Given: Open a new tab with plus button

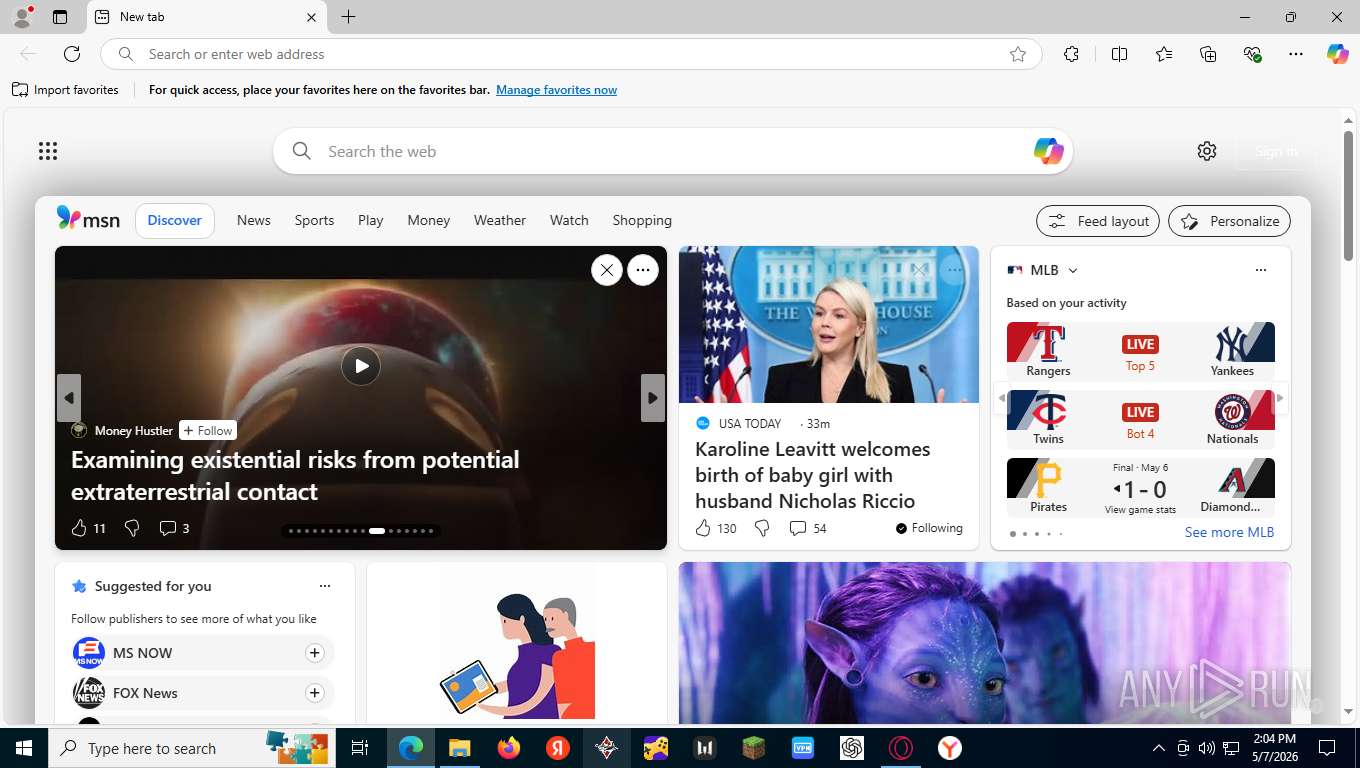Looking at the screenshot, I should (x=348, y=17).
